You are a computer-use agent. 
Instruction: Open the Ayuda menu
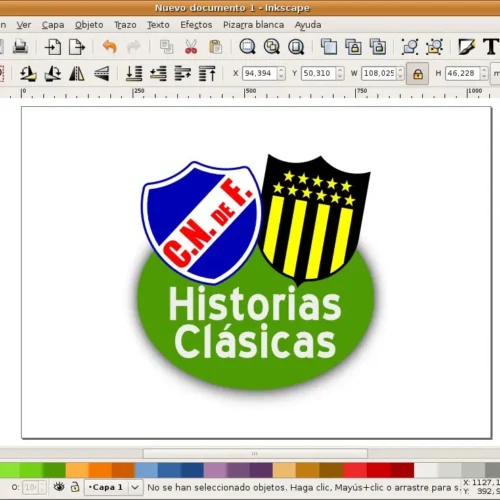(x=308, y=25)
